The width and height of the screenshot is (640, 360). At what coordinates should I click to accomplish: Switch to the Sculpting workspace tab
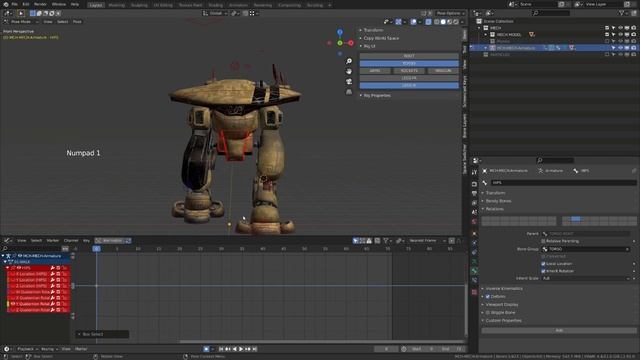(x=139, y=5)
